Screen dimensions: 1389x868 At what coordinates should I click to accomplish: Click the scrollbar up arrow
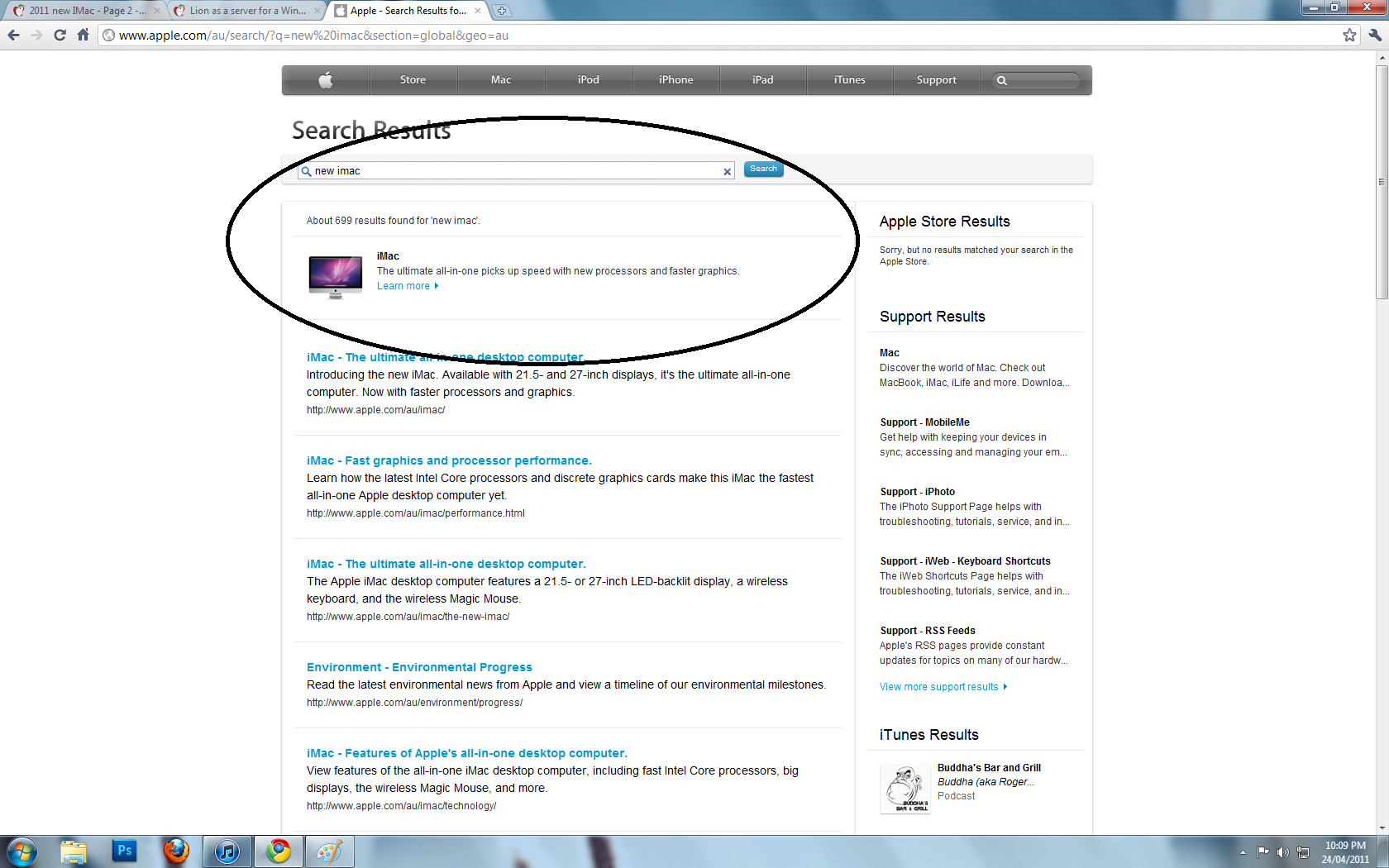[x=1382, y=58]
